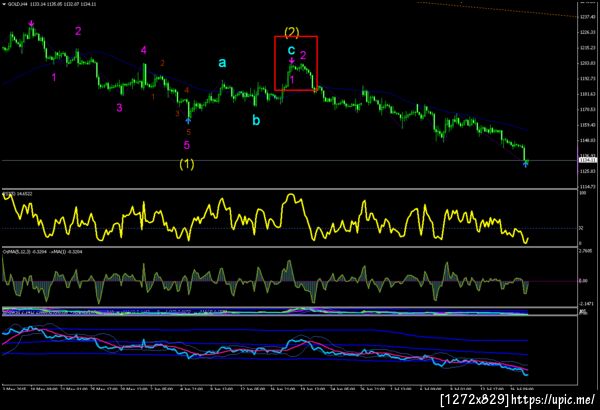Click the highlighted current price tag on the axis
Image resolution: width=600 pixels, height=410 pixels.
click(587, 160)
